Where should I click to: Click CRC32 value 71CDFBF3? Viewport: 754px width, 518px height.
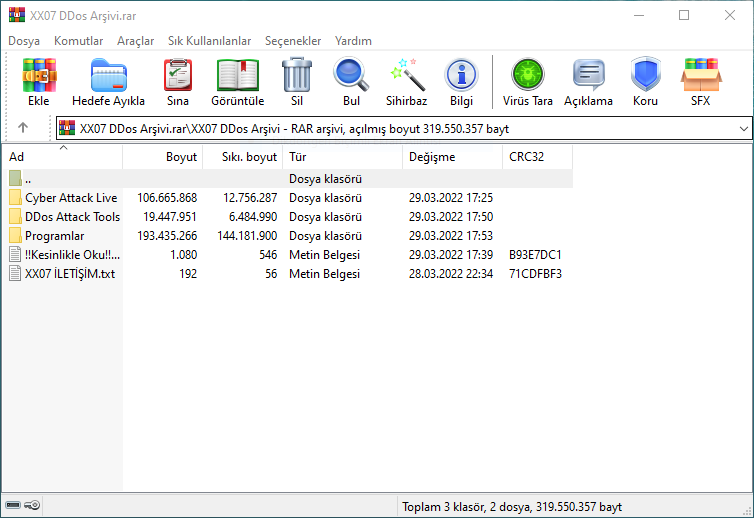535,274
